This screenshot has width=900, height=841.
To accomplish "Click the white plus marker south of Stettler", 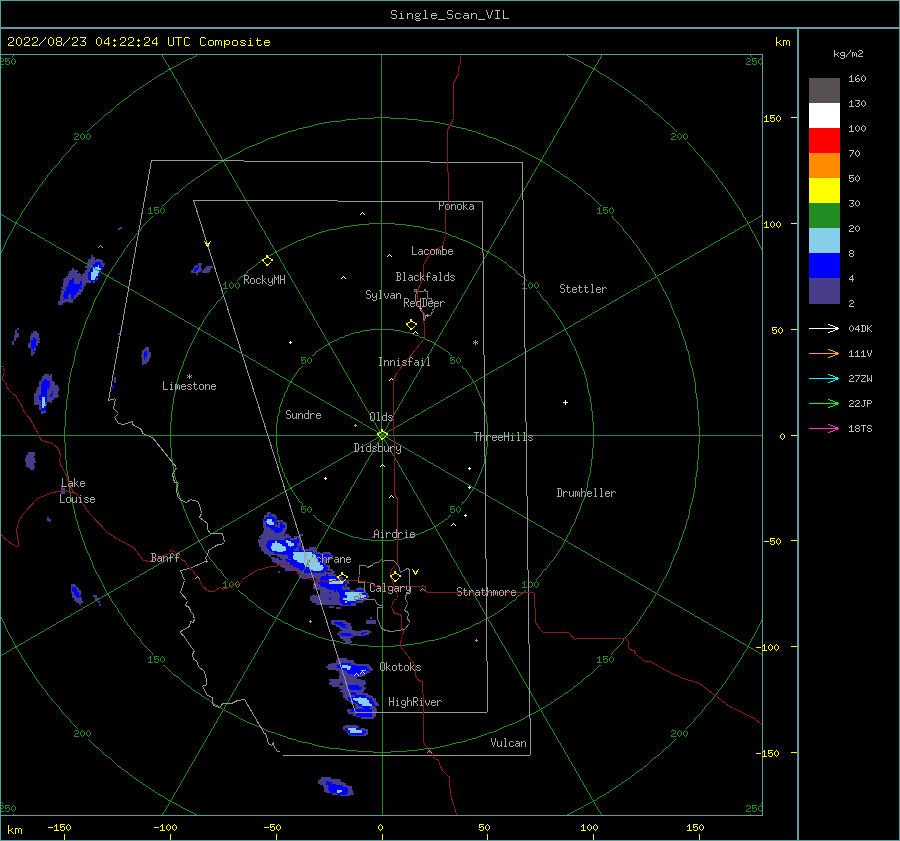I will point(565,402).
